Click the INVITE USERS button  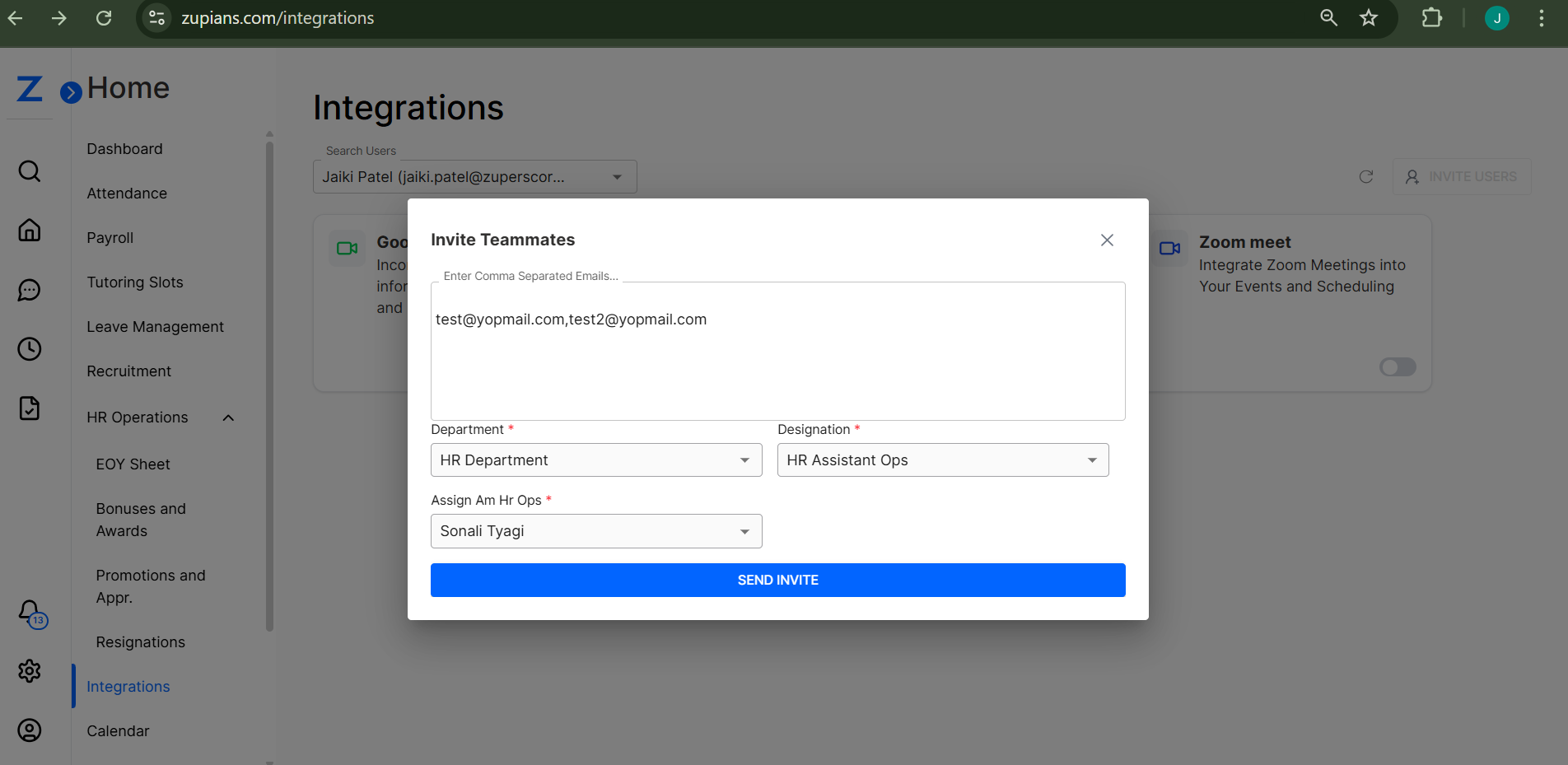pos(1462,176)
